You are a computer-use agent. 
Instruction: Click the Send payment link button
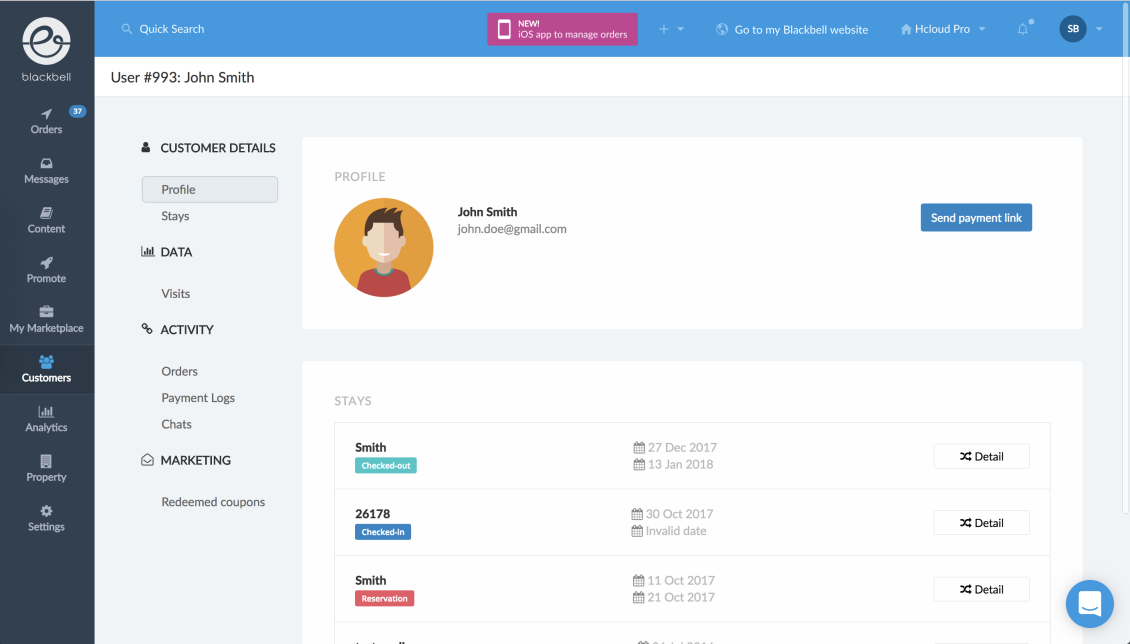pos(976,218)
